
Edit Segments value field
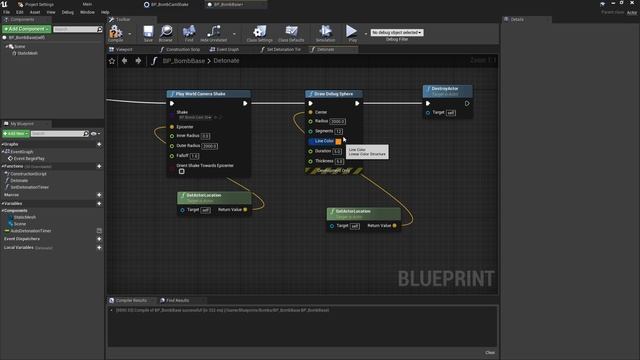(x=339, y=131)
